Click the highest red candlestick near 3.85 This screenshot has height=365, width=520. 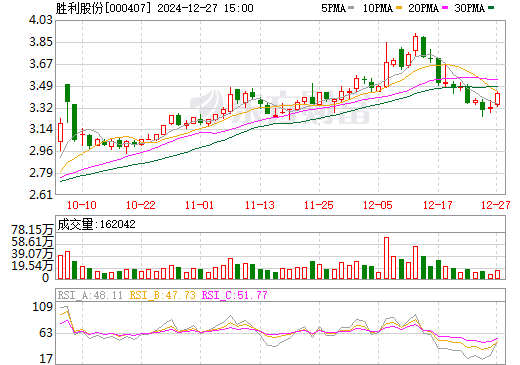click(415, 44)
